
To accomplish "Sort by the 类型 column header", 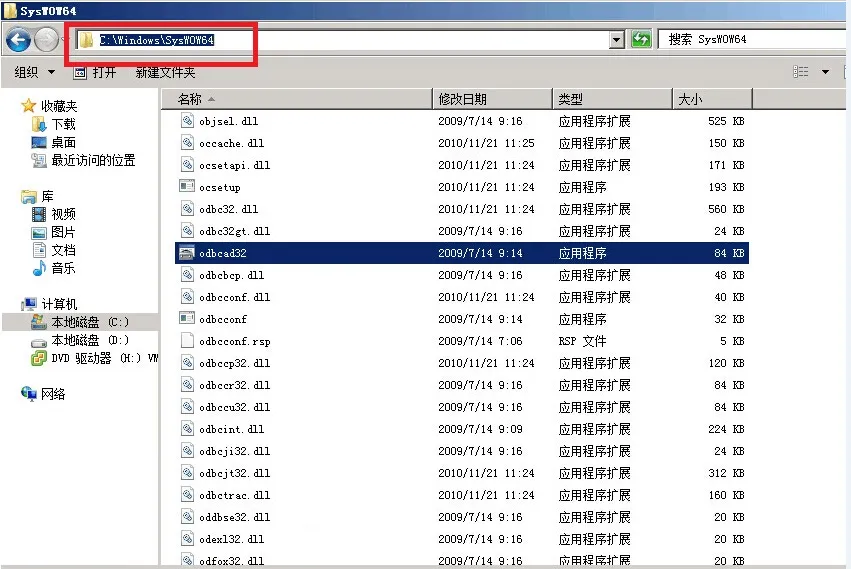I will pos(612,99).
